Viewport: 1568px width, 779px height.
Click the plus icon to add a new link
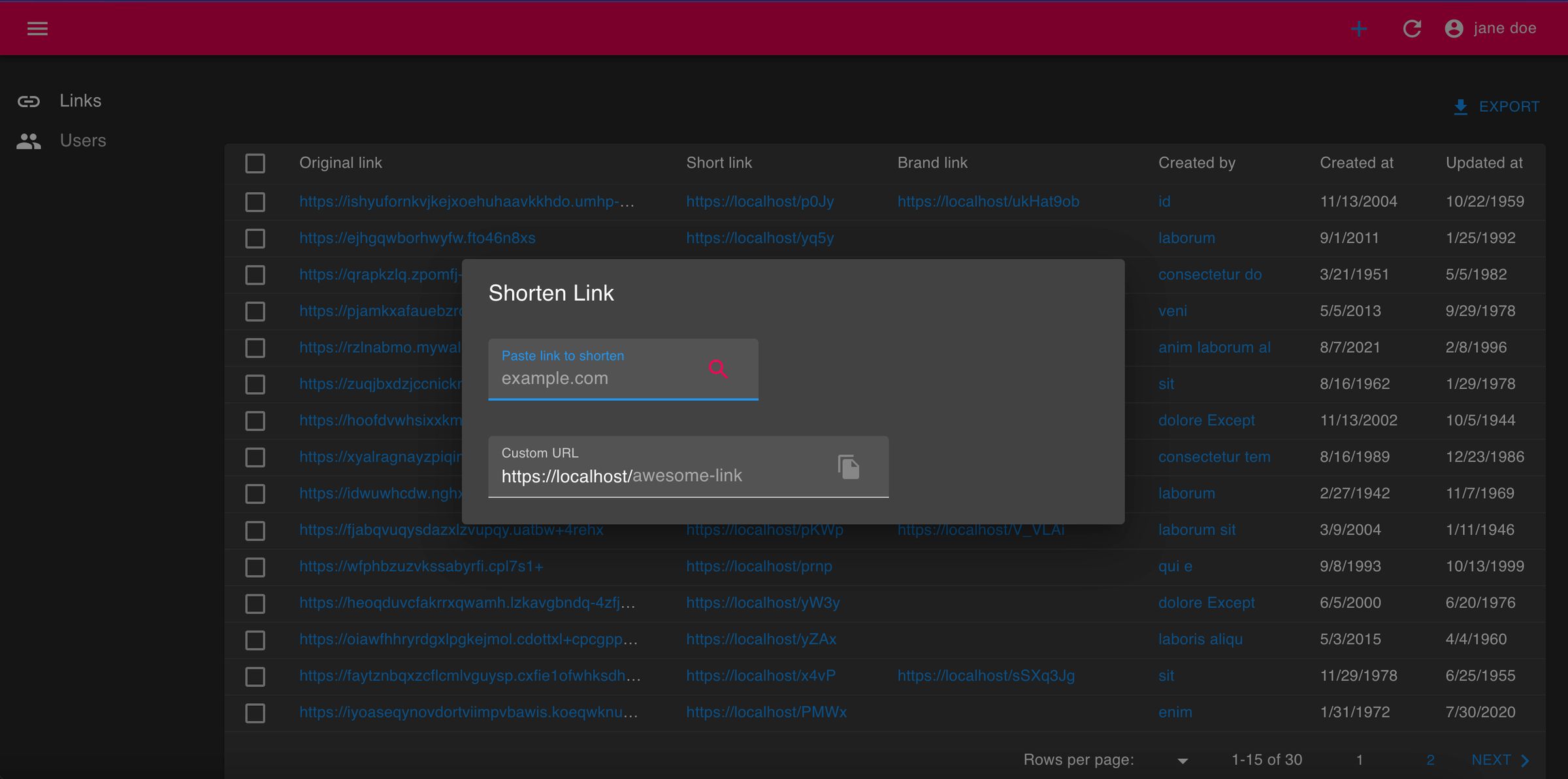[1359, 28]
